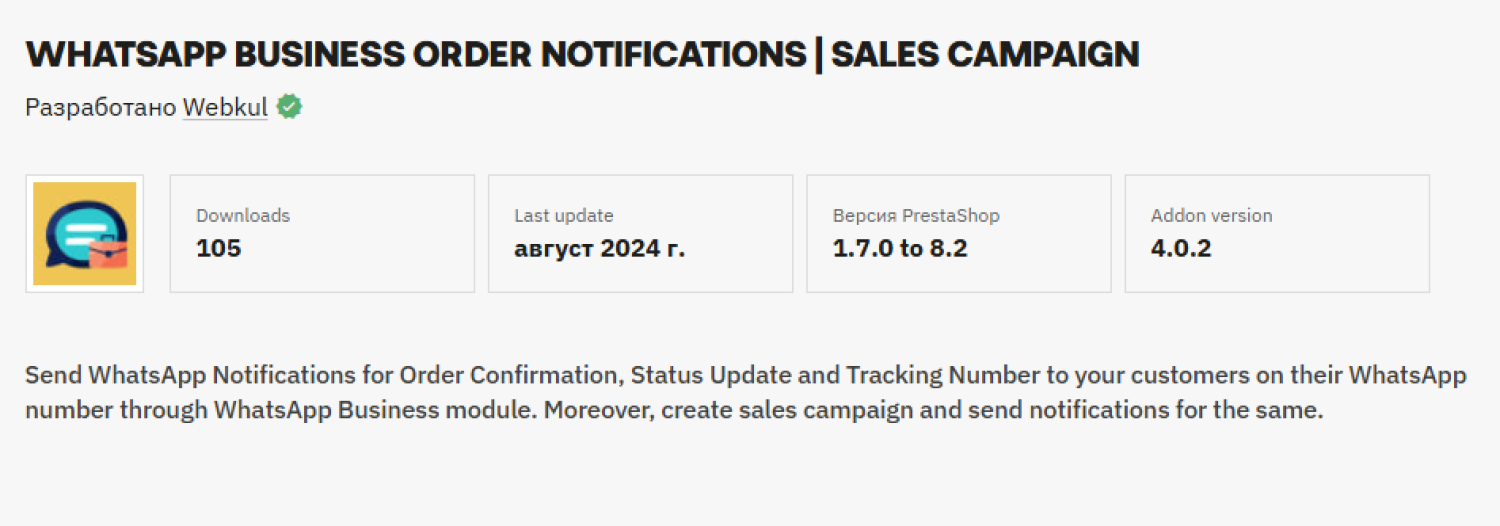Select the "август 2024 г." update date
This screenshot has width=1500, height=526.
[x=600, y=248]
